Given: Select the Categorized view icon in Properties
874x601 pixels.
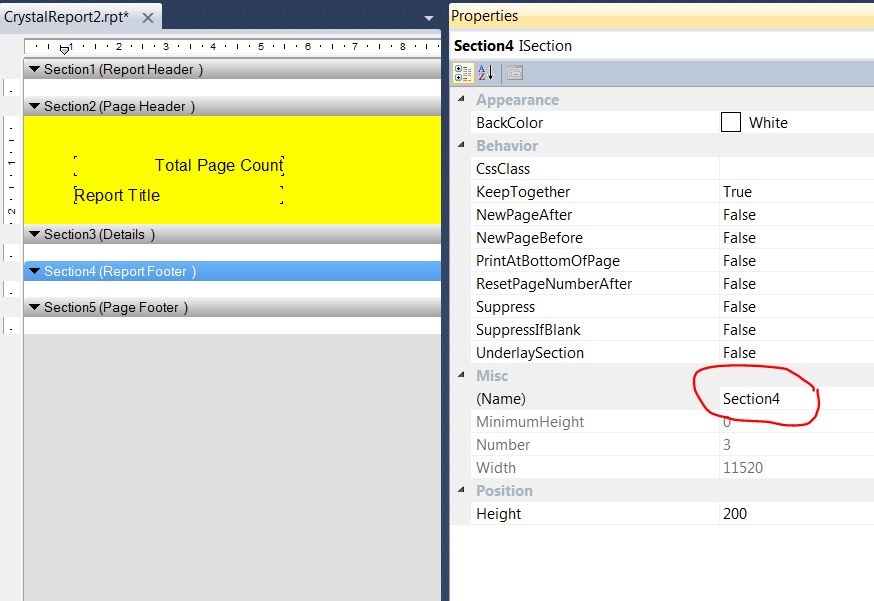Looking at the screenshot, I should pos(463,73).
